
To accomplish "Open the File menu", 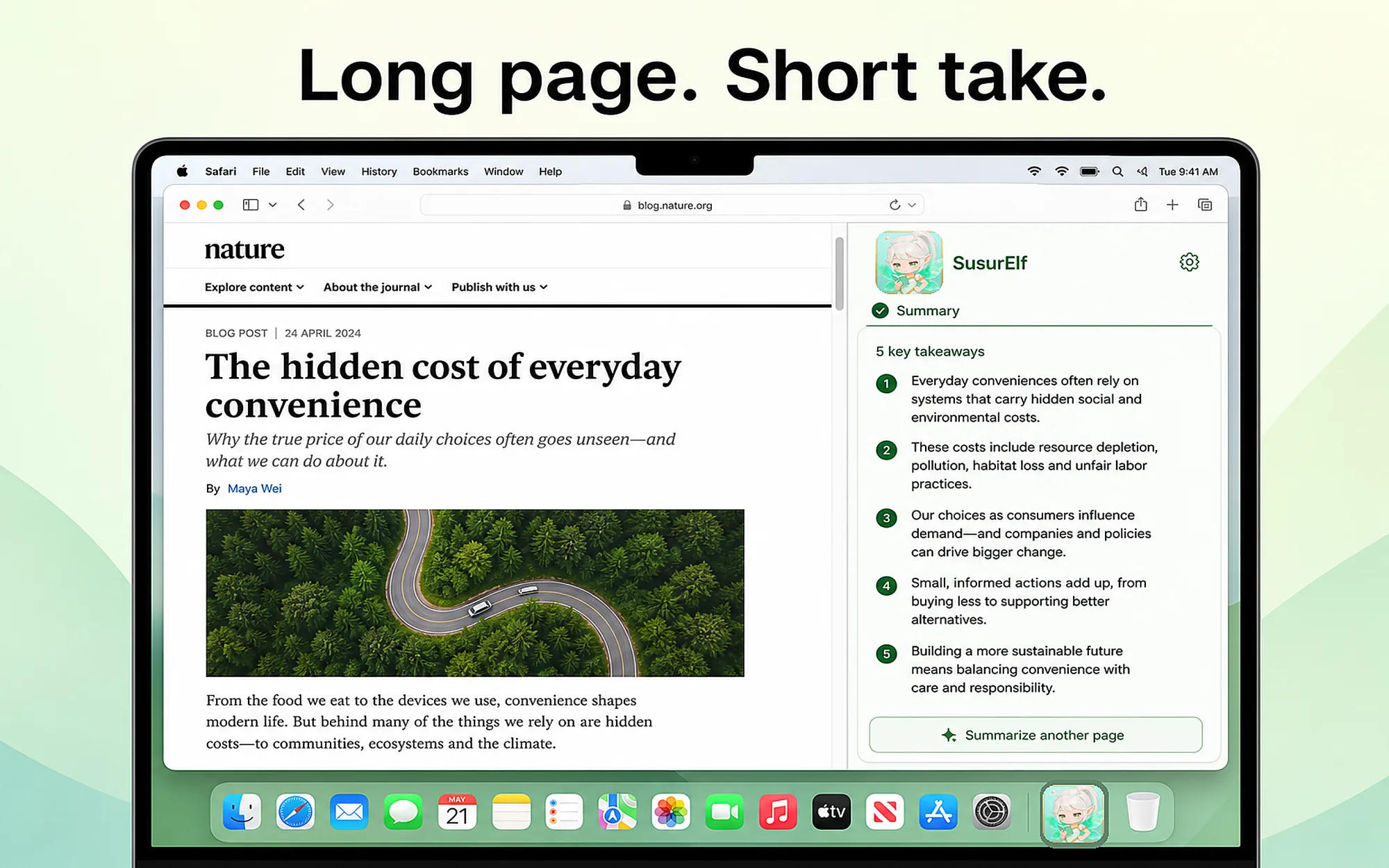I will pos(261,172).
